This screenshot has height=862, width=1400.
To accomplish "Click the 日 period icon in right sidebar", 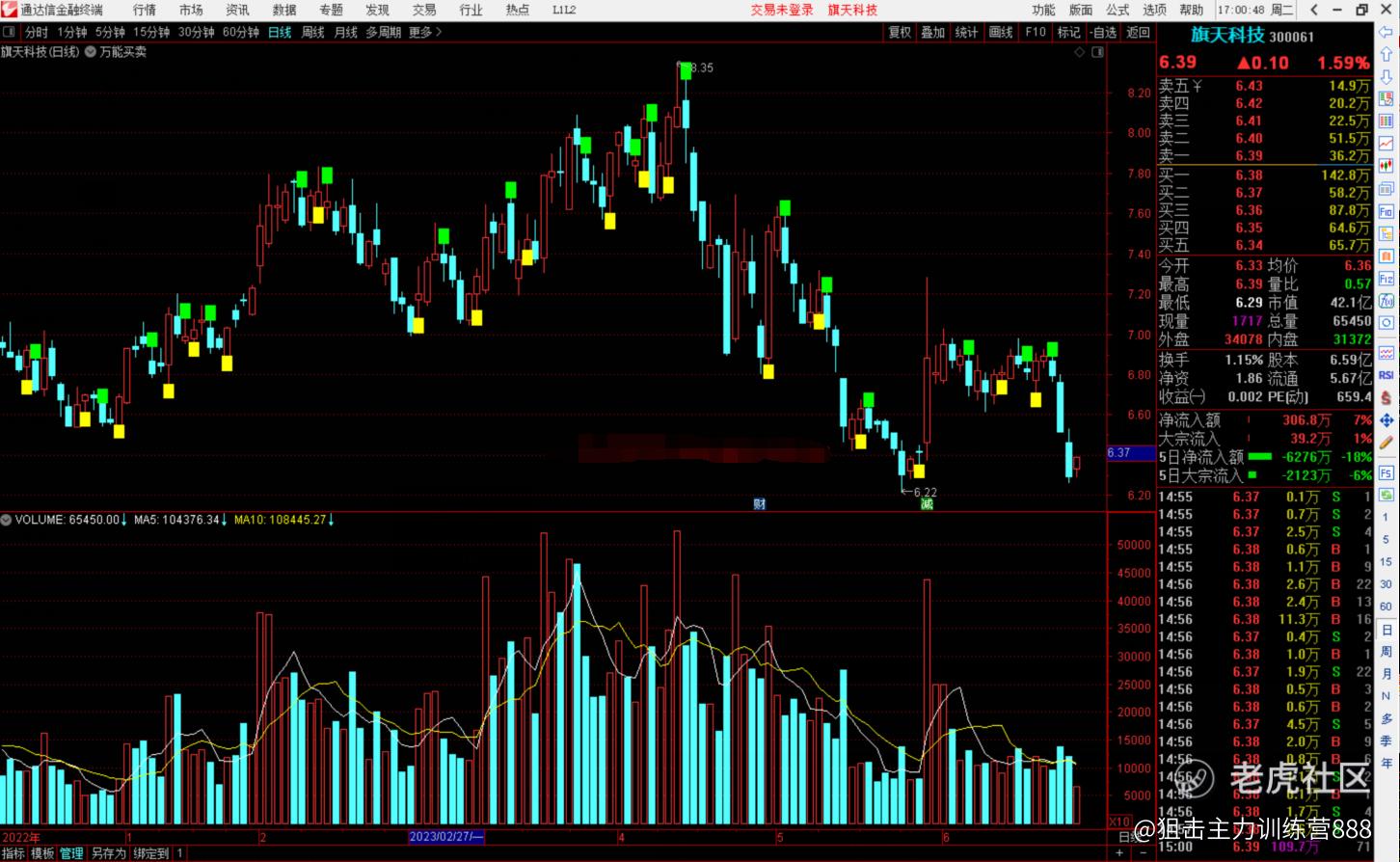I will 1387,630.
